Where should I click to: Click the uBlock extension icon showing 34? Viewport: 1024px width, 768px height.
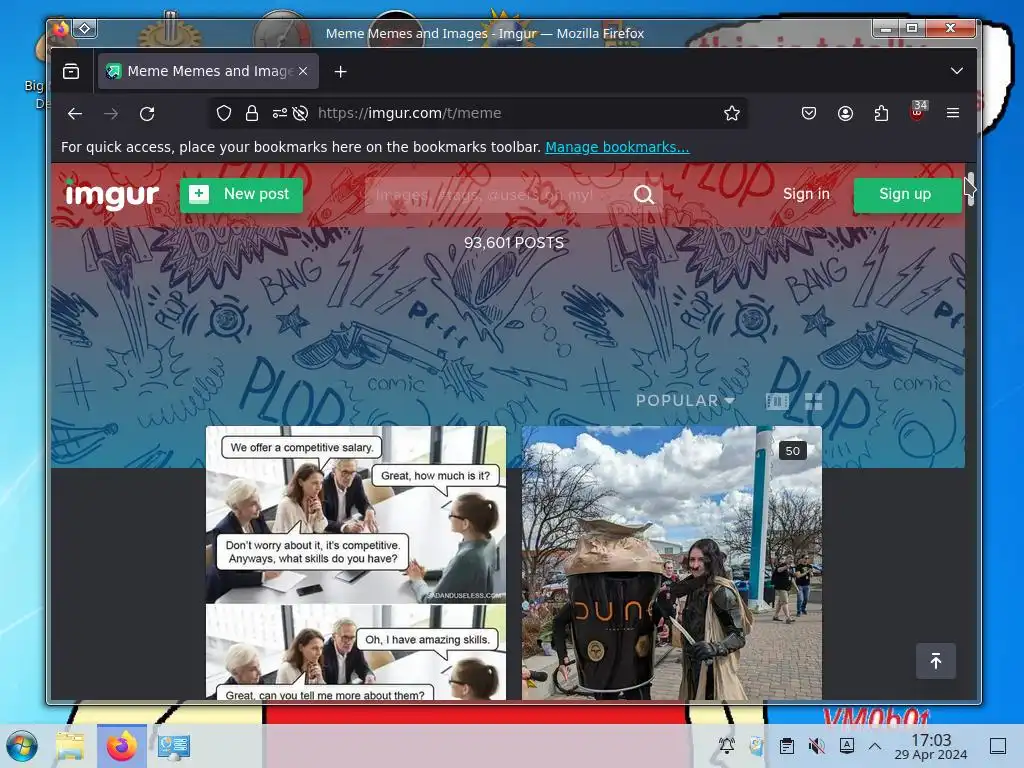(x=917, y=112)
